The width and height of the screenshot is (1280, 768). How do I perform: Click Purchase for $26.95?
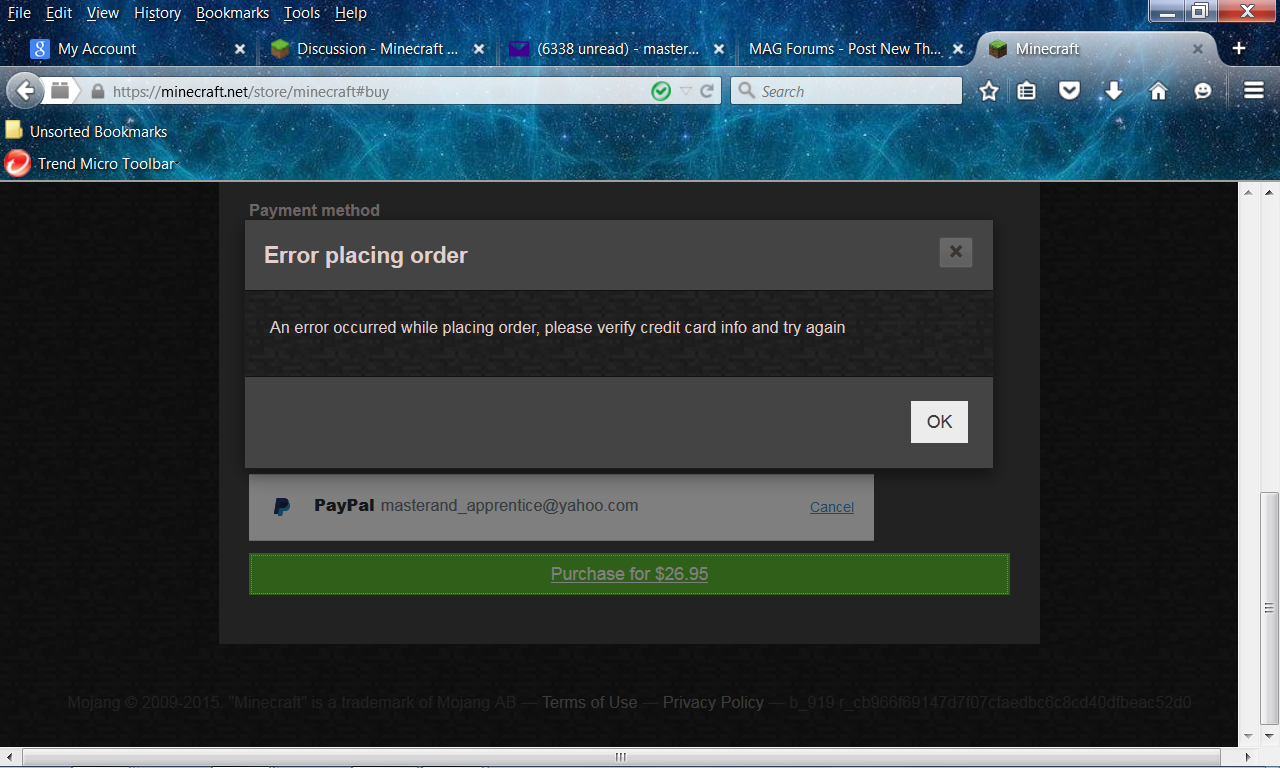(x=629, y=574)
